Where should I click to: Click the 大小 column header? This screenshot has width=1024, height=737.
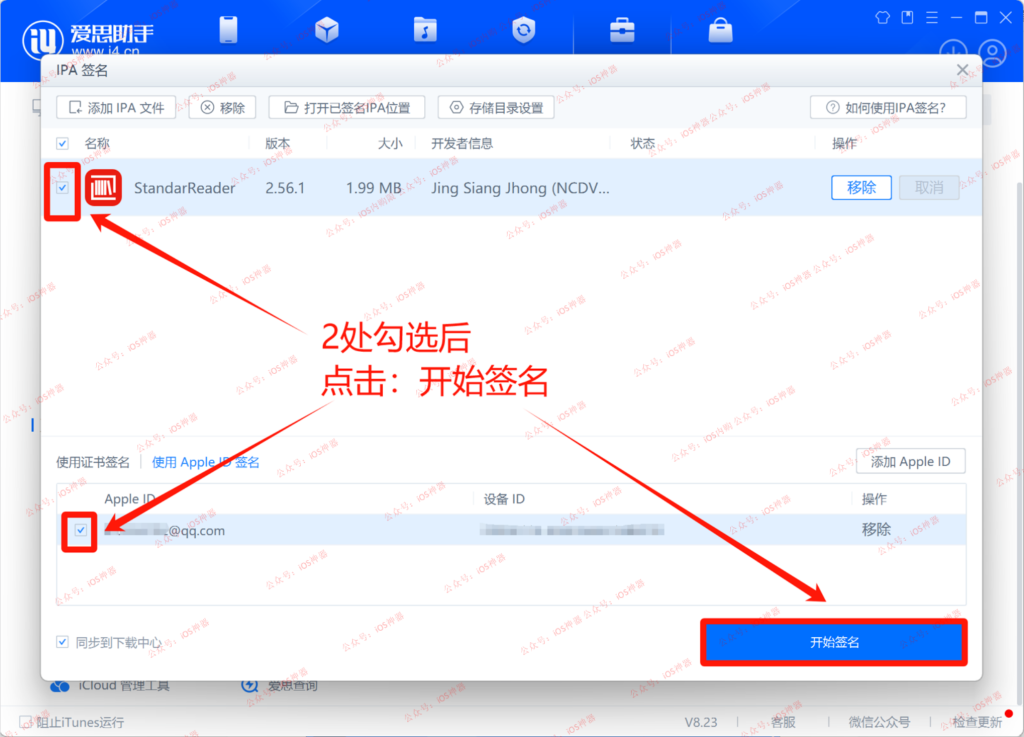tap(390, 144)
